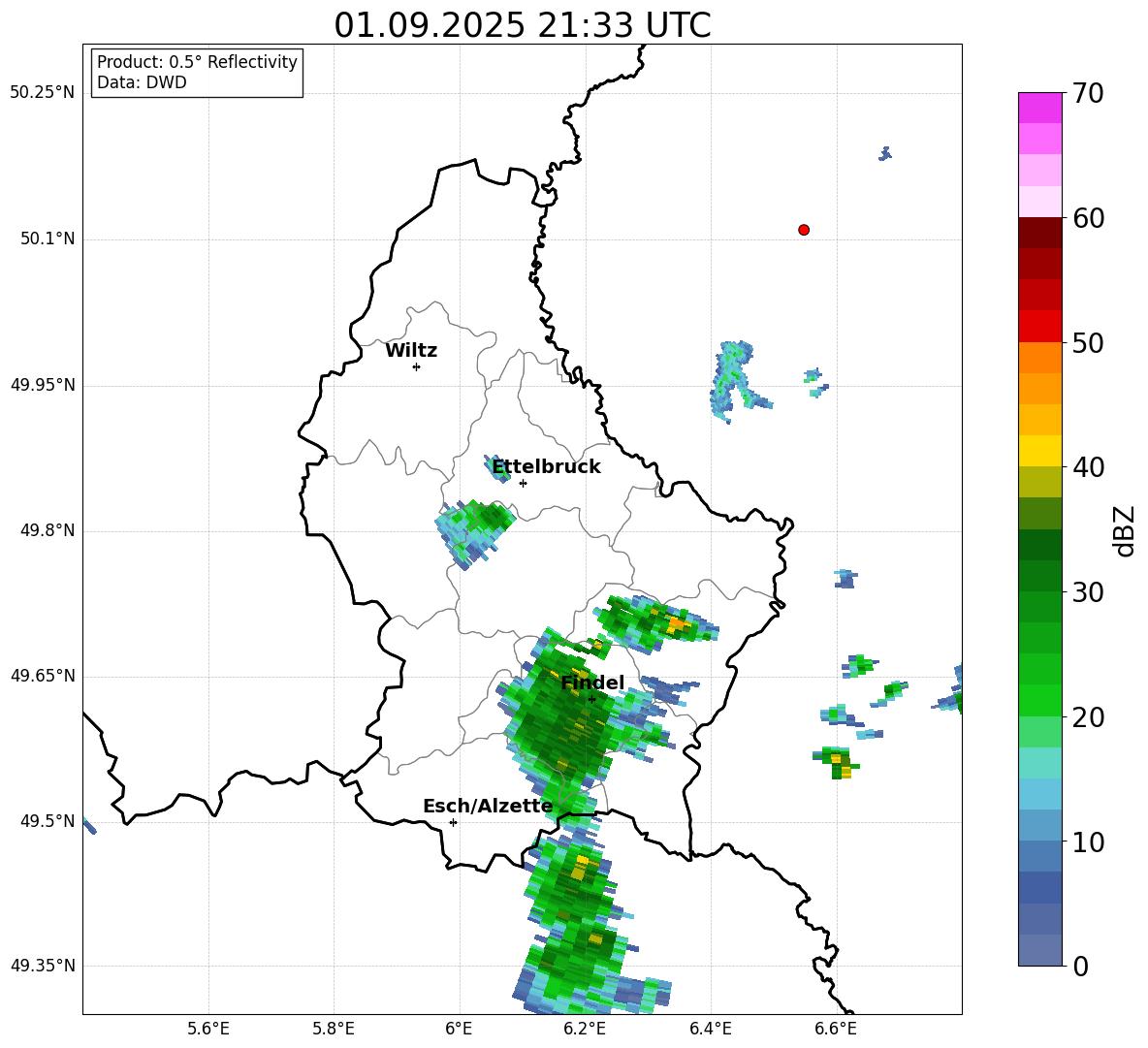This screenshot has width=1148, height=1048.
Task: Click the Esch/Alzette city label
Action: tap(488, 806)
